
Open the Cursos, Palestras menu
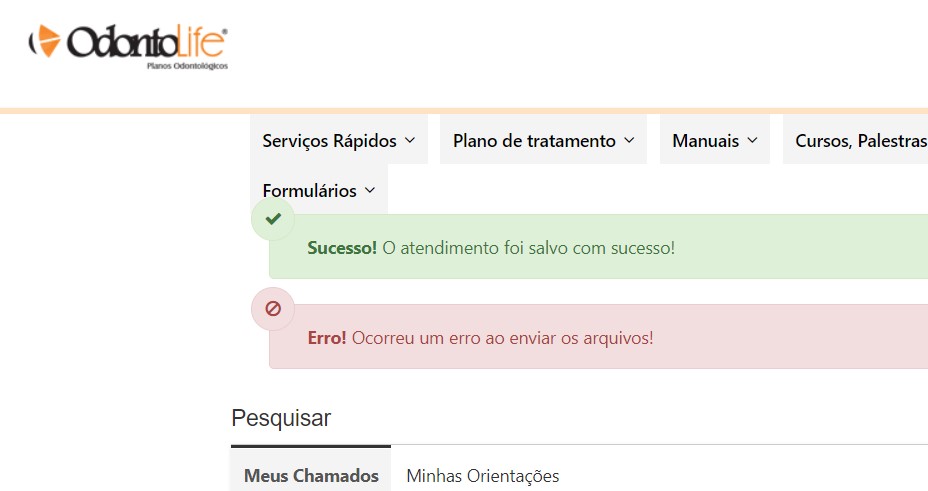point(860,141)
